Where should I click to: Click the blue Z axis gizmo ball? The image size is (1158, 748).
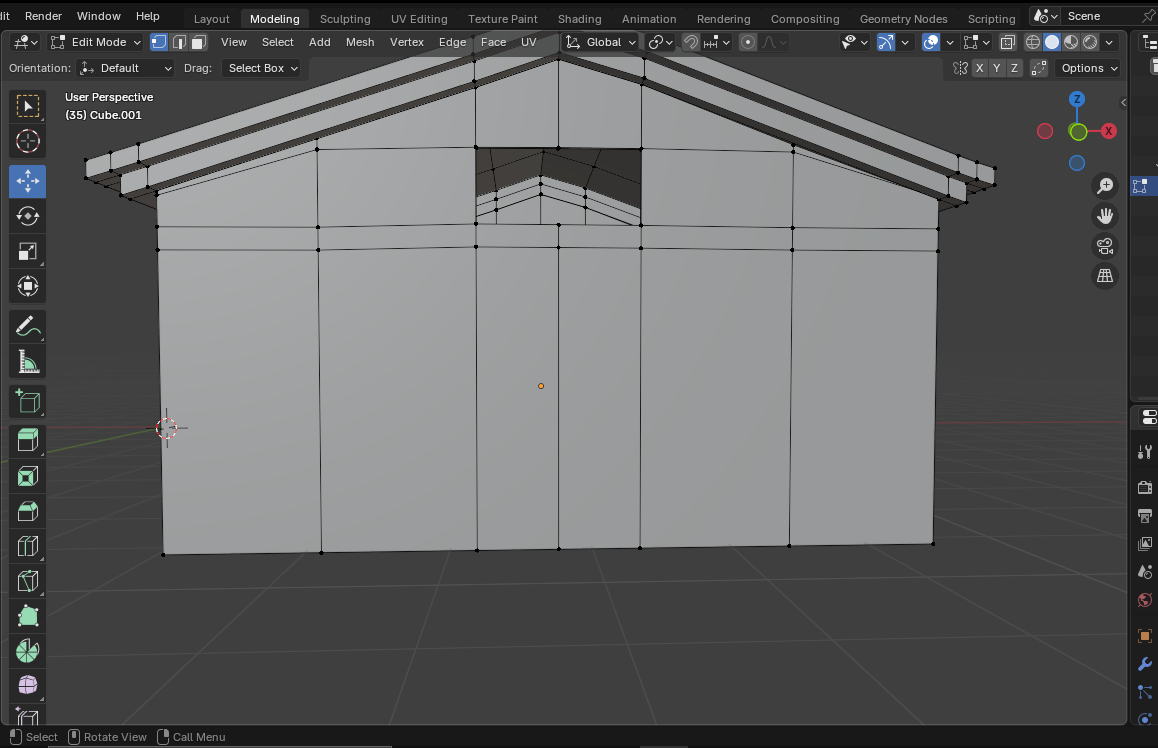coord(1077,99)
